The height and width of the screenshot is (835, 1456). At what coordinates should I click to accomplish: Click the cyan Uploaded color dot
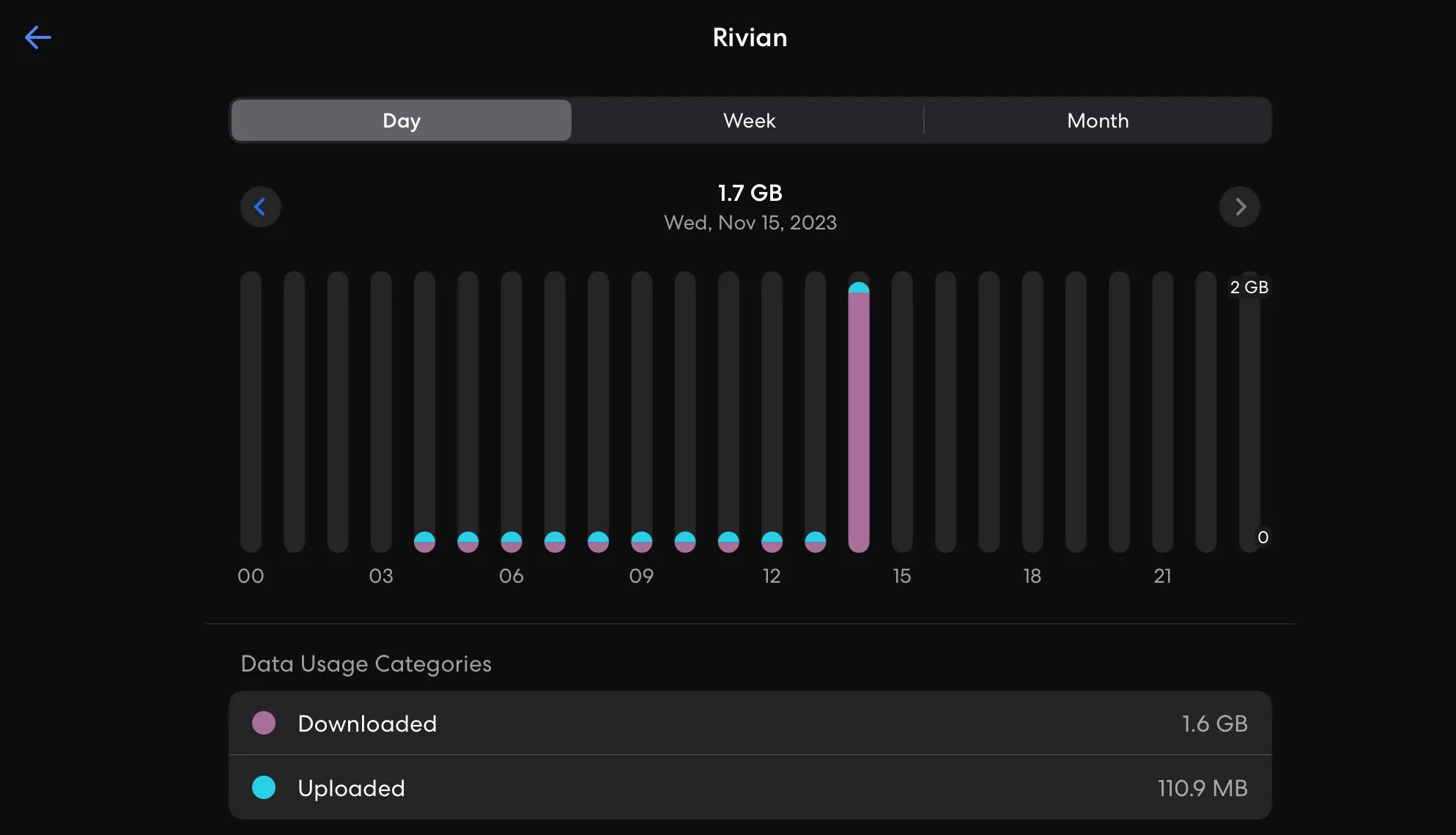point(264,787)
